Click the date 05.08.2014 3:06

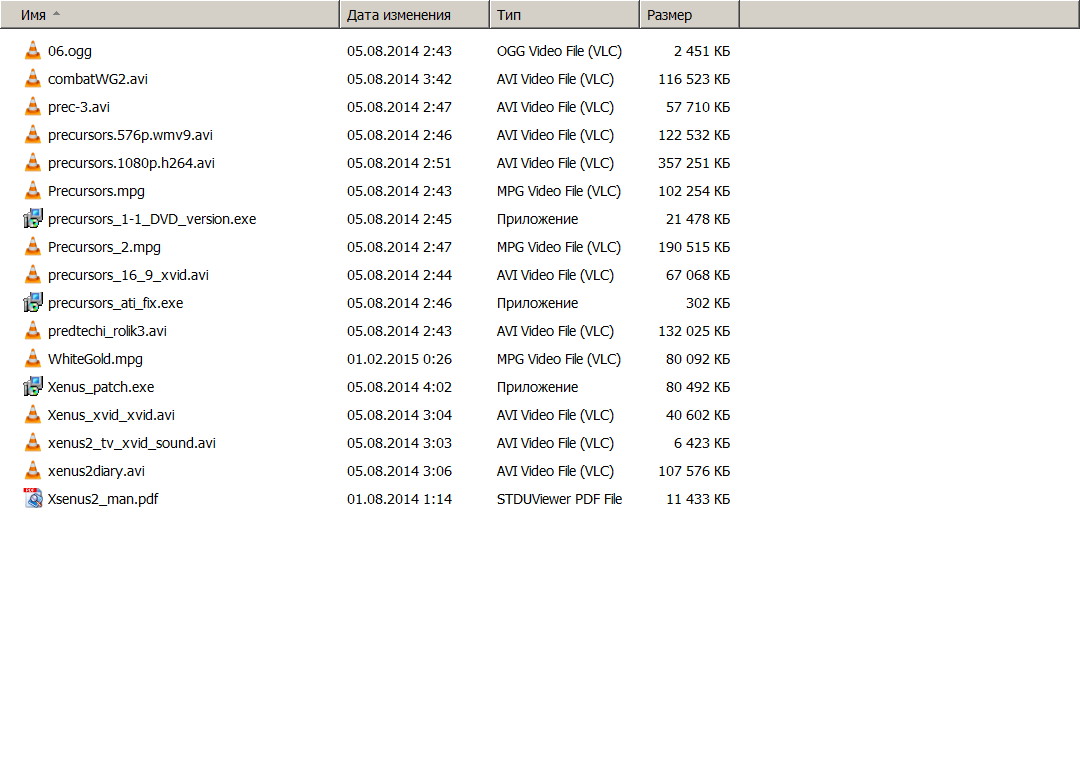click(x=399, y=471)
